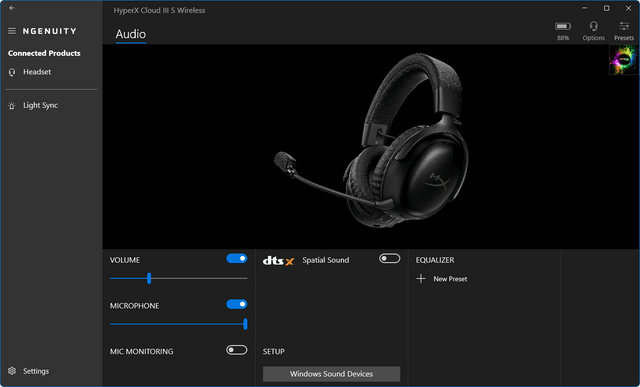Toggle the Volume switch off
This screenshot has width=640, height=387.
pyautogui.click(x=237, y=258)
